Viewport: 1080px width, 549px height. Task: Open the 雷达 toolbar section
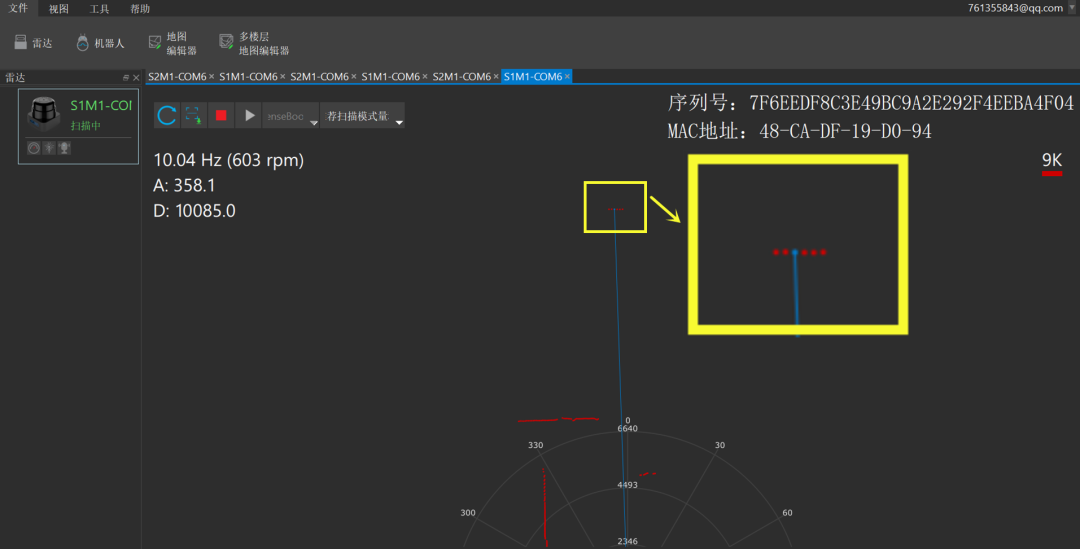(33, 43)
